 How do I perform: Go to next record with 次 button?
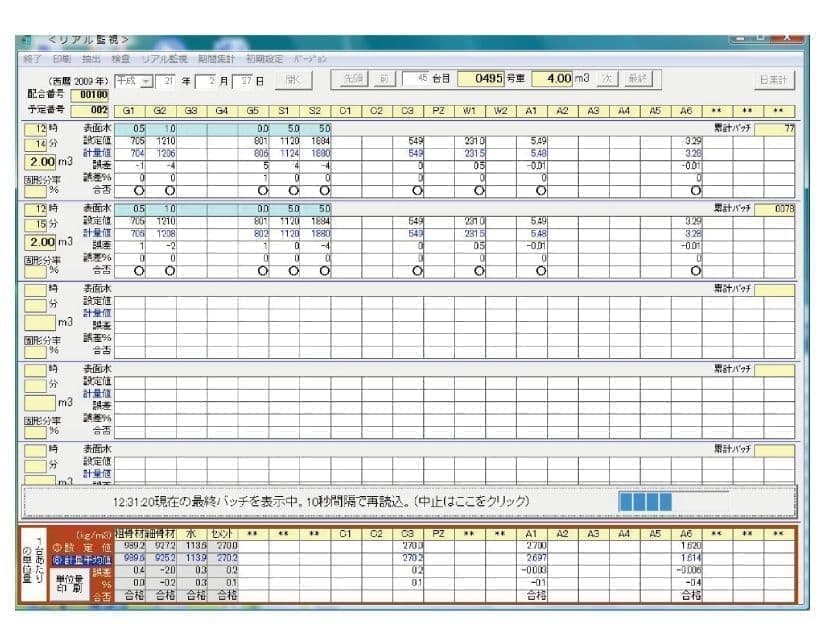607,79
